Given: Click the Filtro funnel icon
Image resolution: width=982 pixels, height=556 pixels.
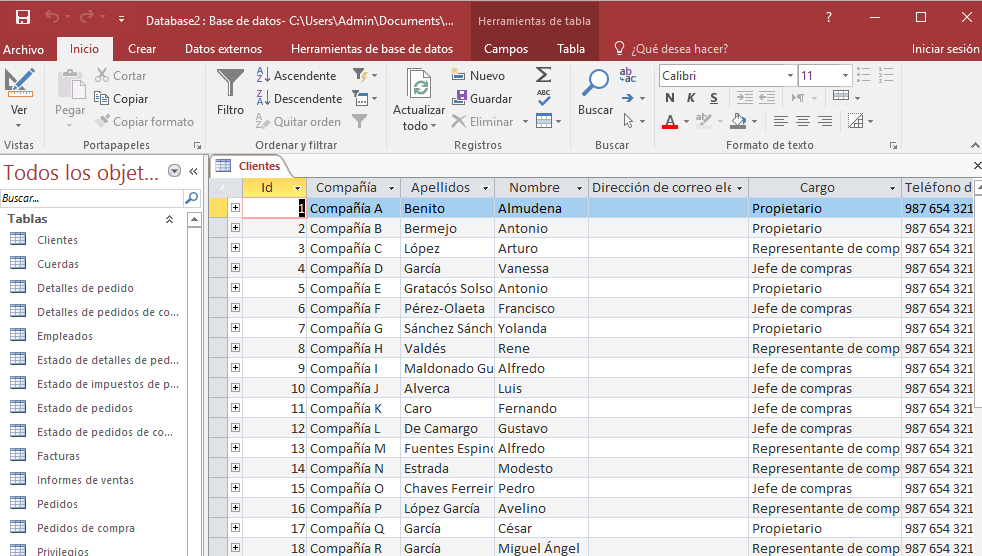Looking at the screenshot, I should 230,84.
